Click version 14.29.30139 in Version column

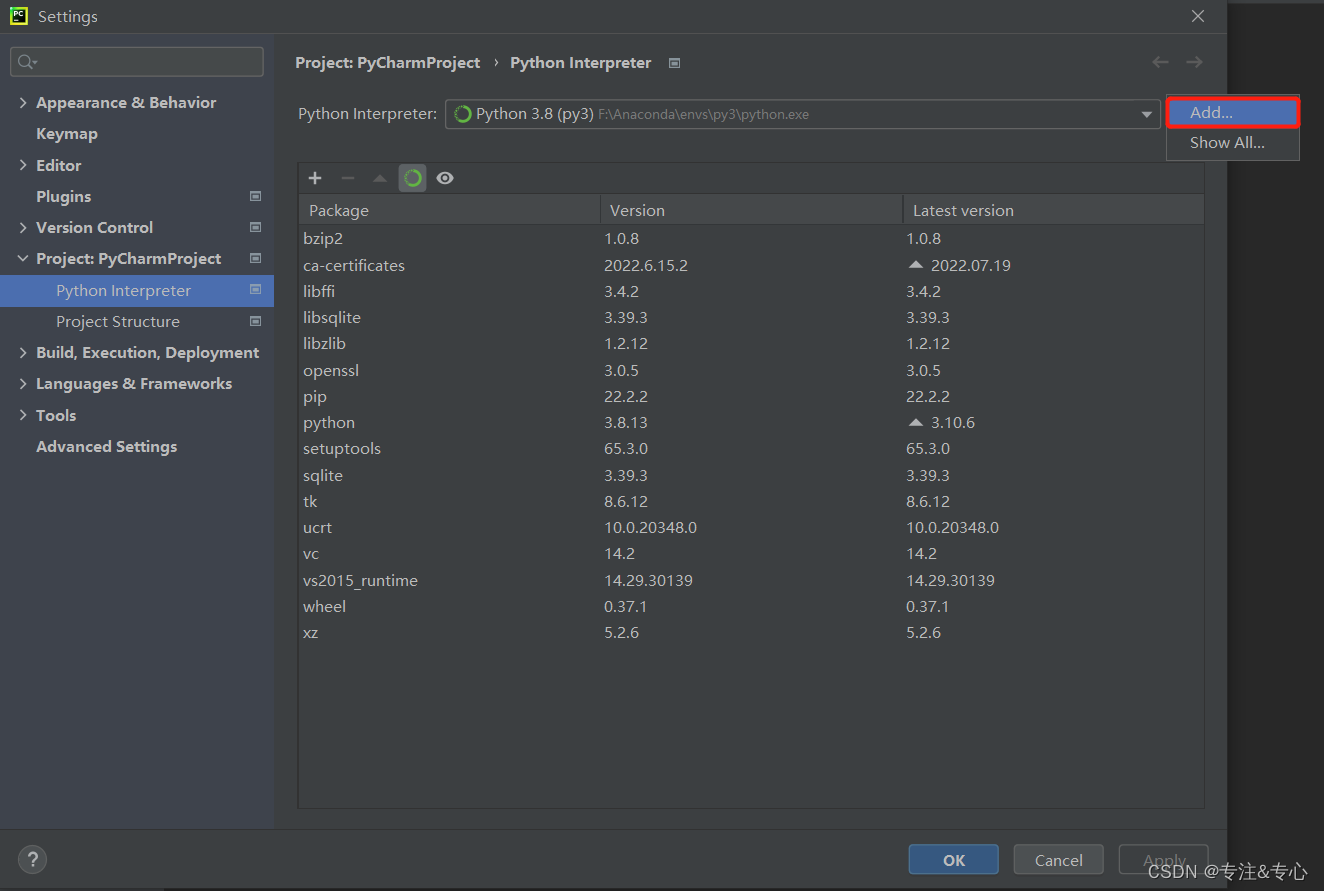click(648, 580)
